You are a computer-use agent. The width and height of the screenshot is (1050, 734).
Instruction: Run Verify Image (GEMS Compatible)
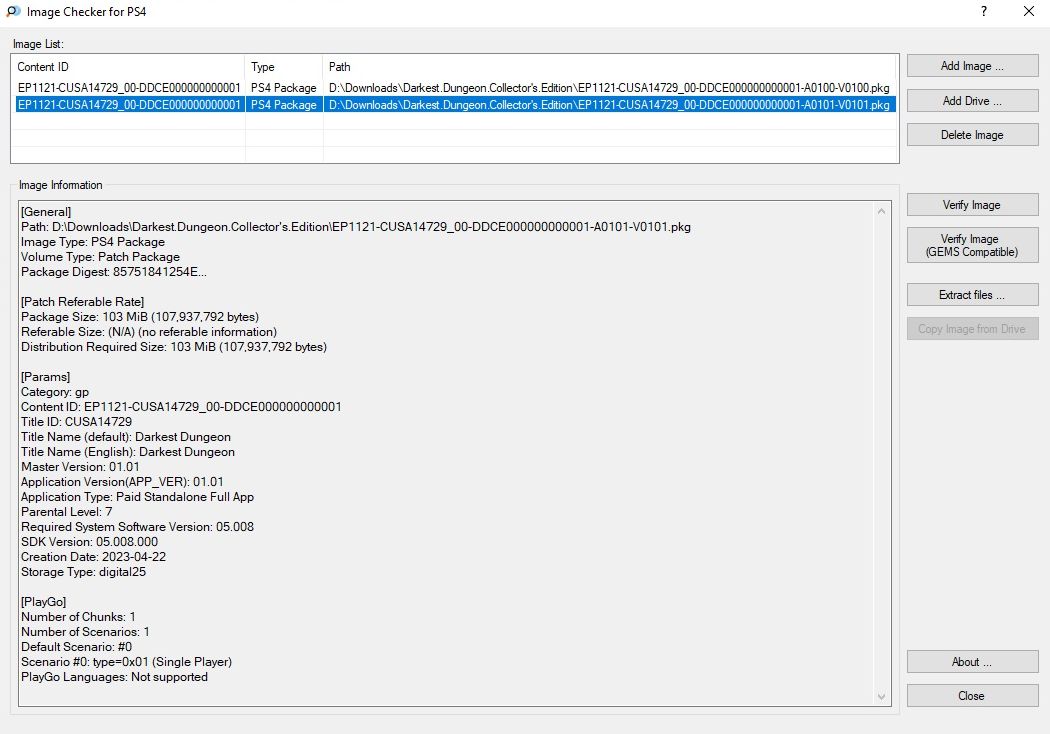(972, 245)
